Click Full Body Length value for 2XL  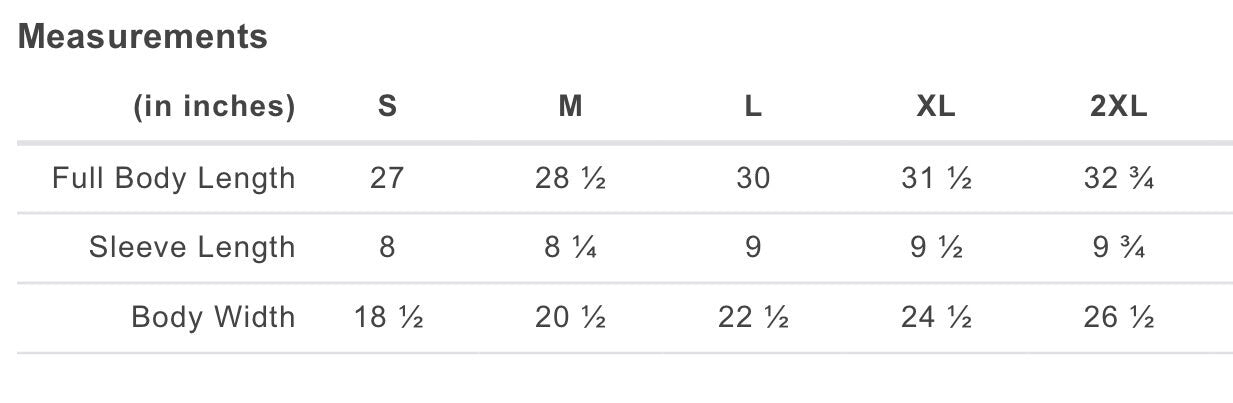[x=1119, y=178]
